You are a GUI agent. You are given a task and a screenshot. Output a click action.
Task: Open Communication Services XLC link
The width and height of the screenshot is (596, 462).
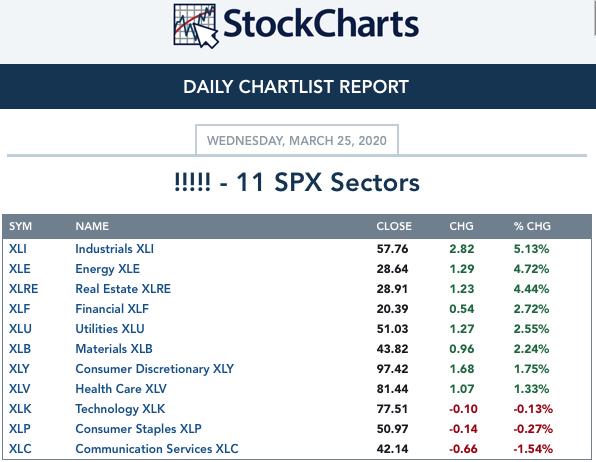[x=157, y=449]
